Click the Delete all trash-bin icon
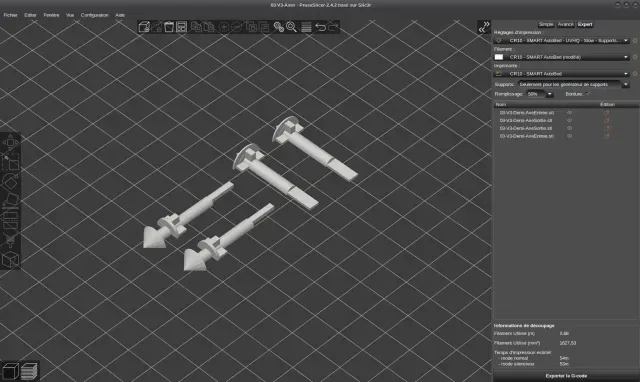The image size is (640, 382). [169, 27]
